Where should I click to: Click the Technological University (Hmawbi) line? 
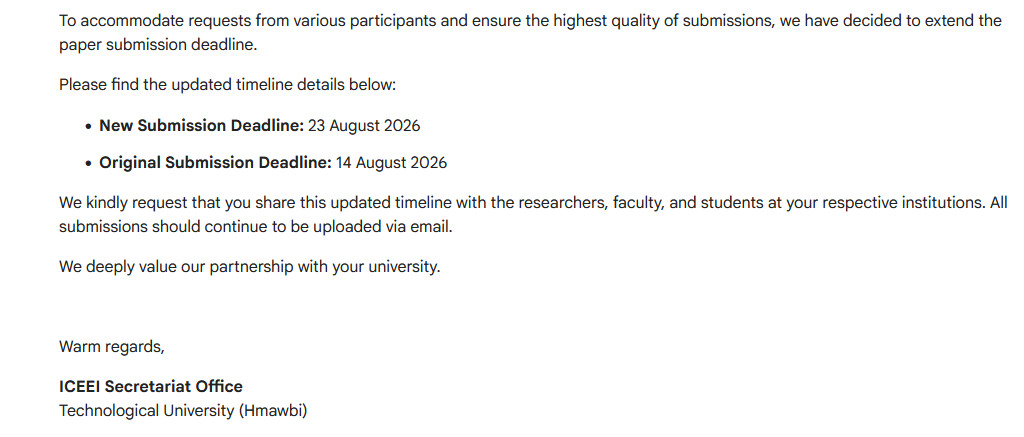[183, 411]
